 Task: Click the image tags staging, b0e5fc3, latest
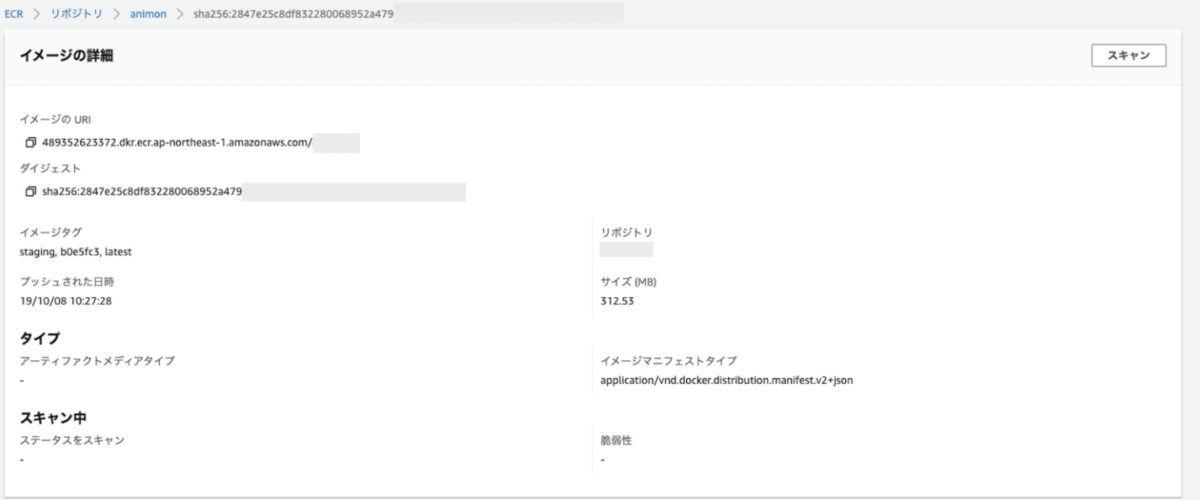[76, 252]
